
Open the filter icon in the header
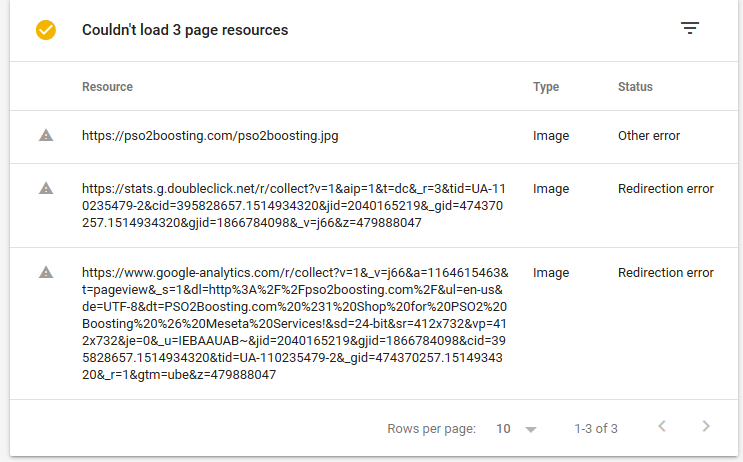pyautogui.click(x=690, y=29)
